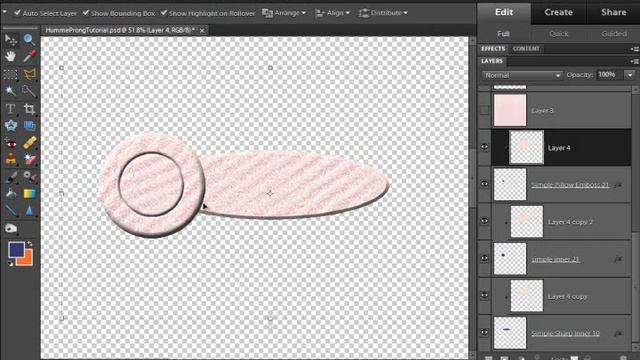
Task: Select the Layer 3 pink thumbnail
Action: point(510,110)
